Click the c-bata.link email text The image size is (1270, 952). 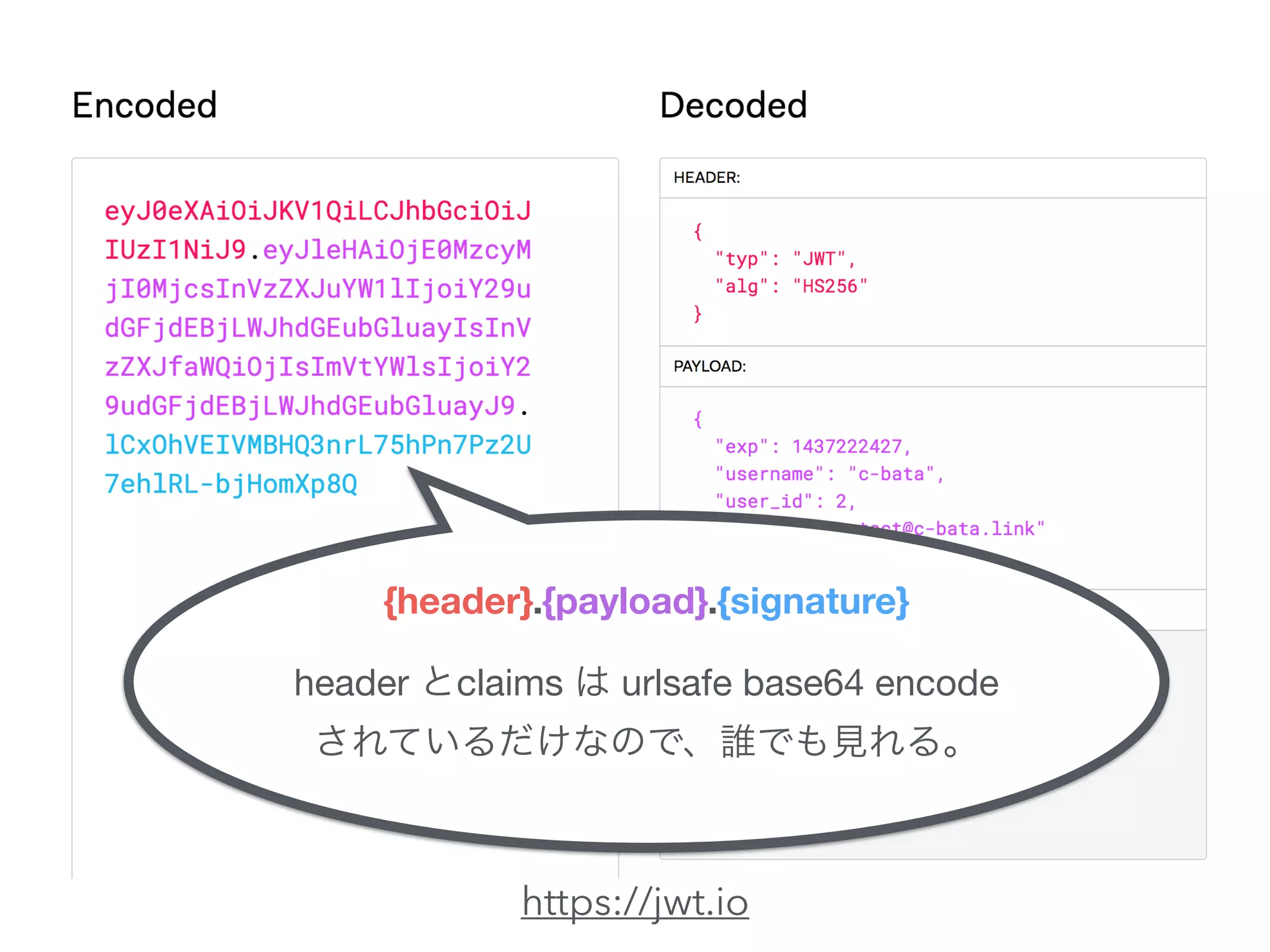pyautogui.click(x=979, y=529)
